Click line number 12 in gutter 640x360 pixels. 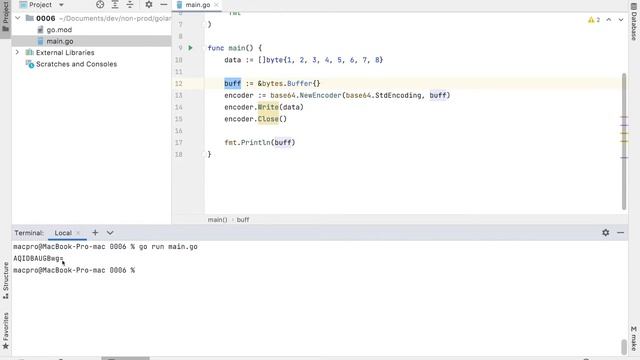pos(179,83)
